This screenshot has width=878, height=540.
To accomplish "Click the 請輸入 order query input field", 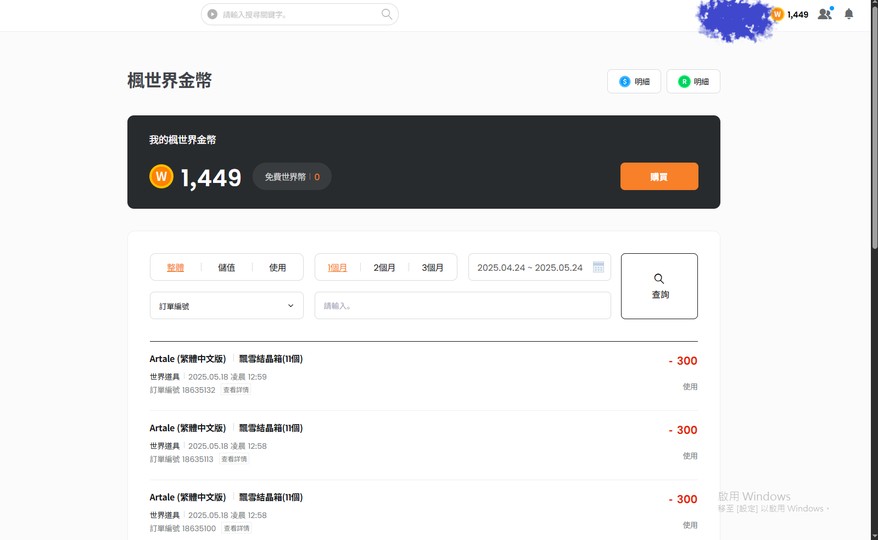I will [463, 306].
